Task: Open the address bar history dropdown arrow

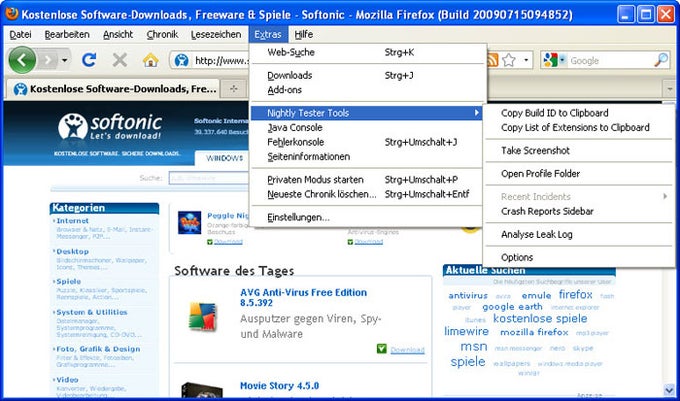Action: [x=526, y=60]
